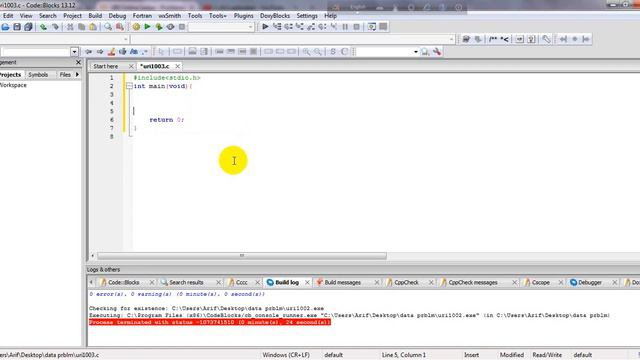Click the Abort build icon
The width and height of the screenshot is (640, 360).
click(x=182, y=27)
